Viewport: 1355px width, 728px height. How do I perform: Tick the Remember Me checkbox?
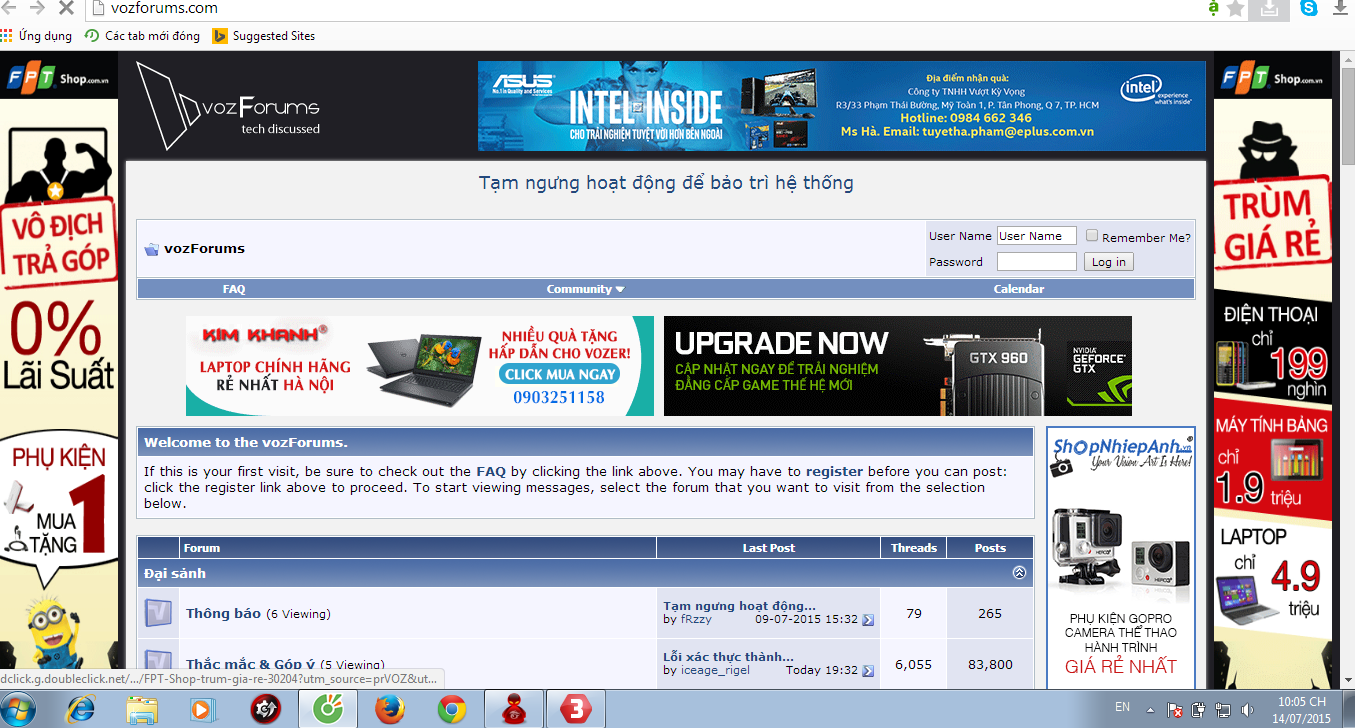click(x=1092, y=236)
